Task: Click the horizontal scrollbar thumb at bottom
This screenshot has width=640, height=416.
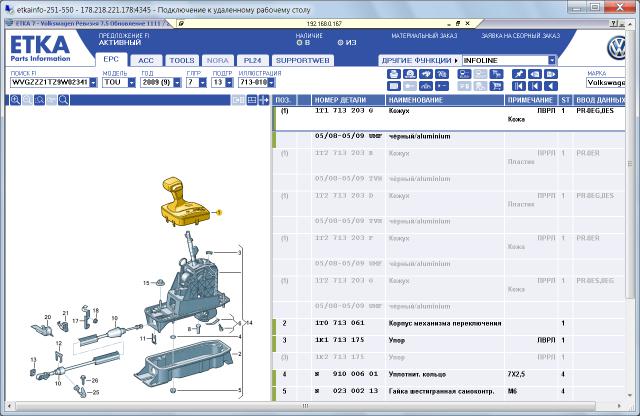Action: pyautogui.click(x=305, y=406)
